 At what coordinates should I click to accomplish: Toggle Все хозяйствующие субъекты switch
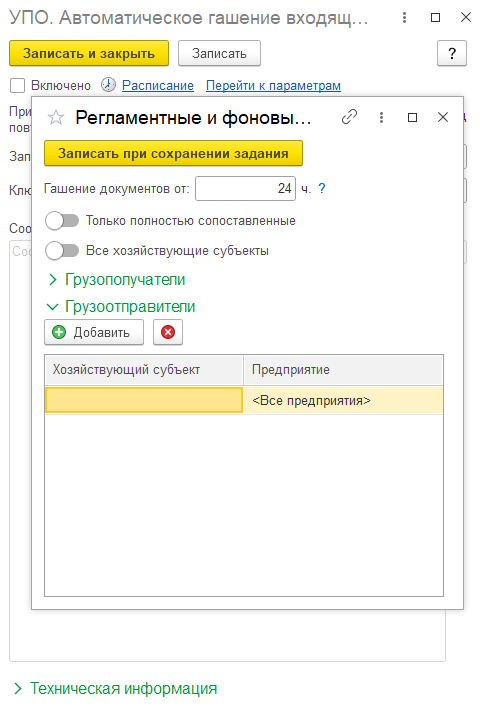coord(62,251)
